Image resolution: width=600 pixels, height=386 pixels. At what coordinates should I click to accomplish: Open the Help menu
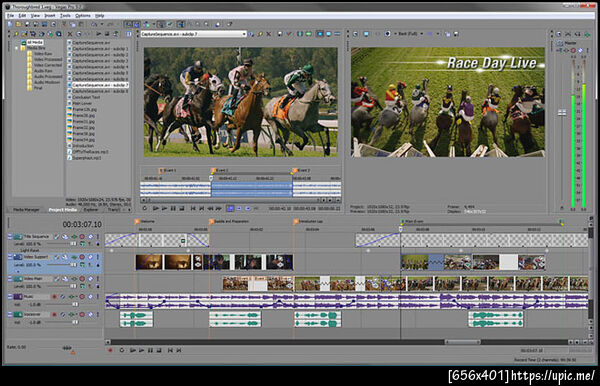tap(99, 16)
